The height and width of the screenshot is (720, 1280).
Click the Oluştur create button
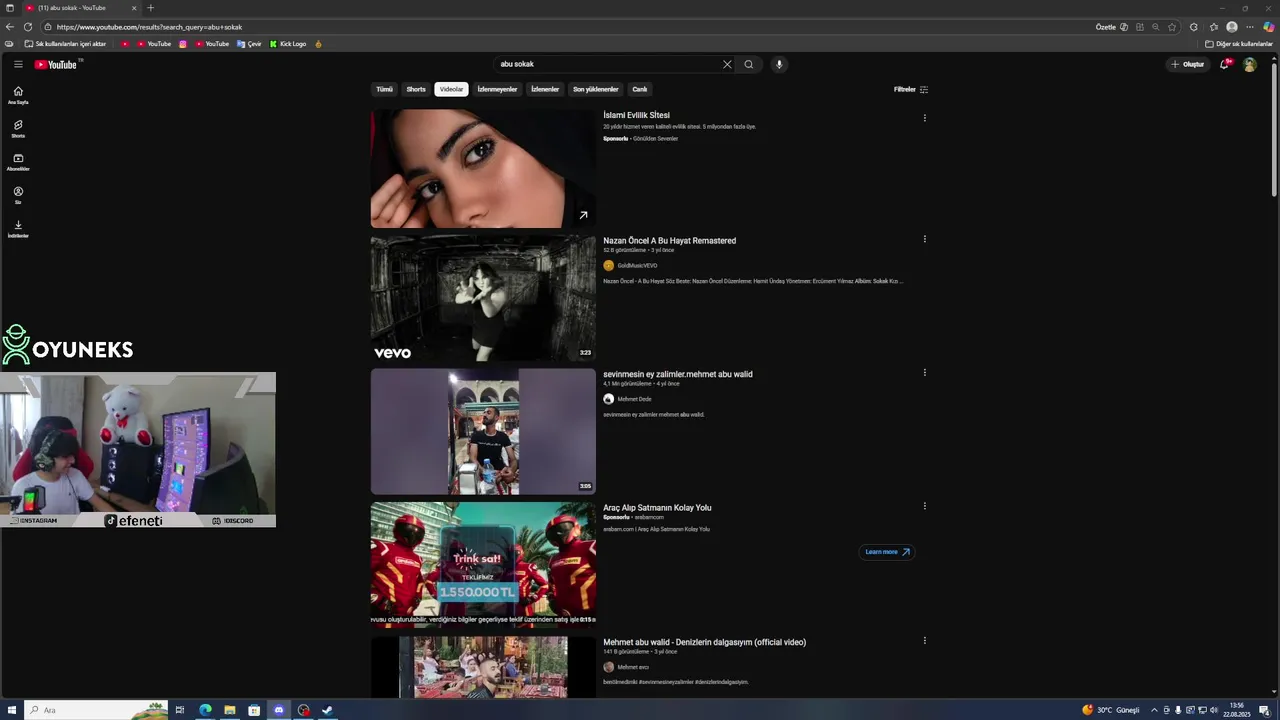coord(1188,64)
